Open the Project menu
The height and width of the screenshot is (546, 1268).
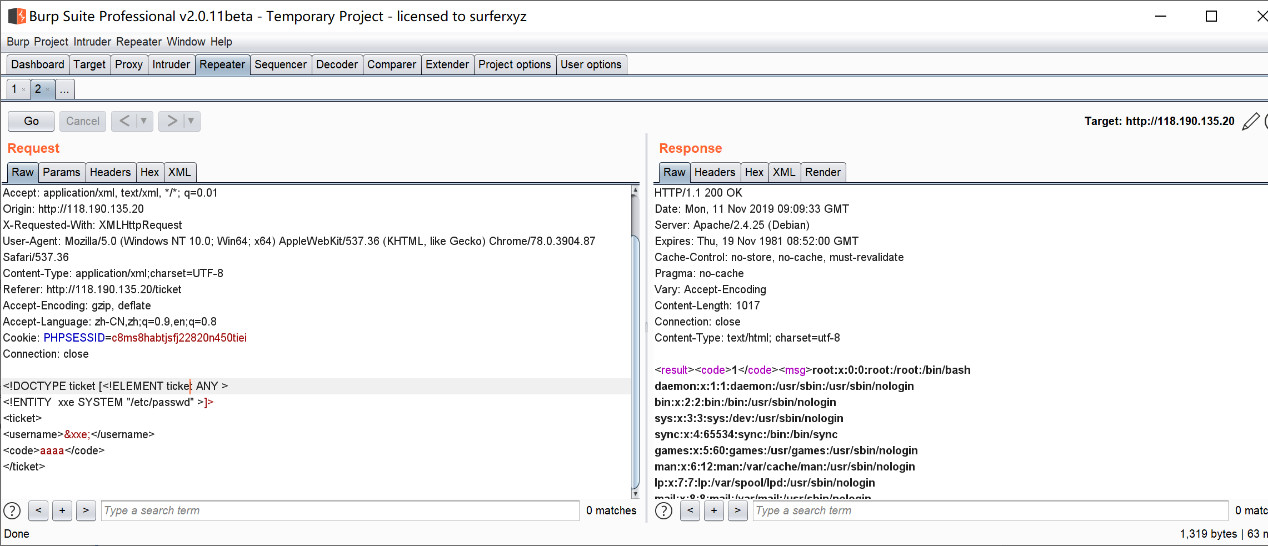coord(51,42)
